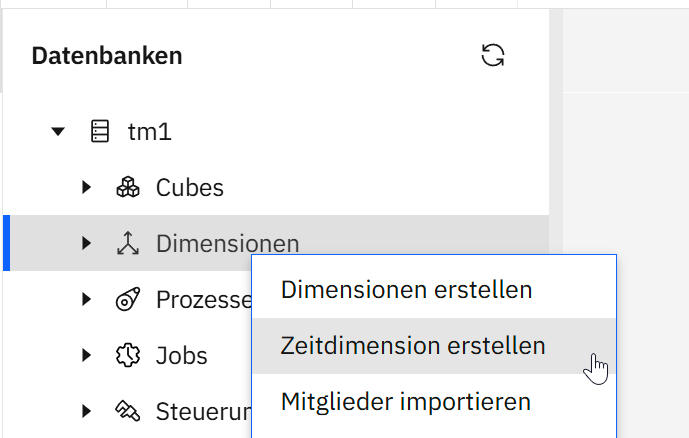
Task: Expand the Jobs tree node
Action: pyautogui.click(x=87, y=355)
